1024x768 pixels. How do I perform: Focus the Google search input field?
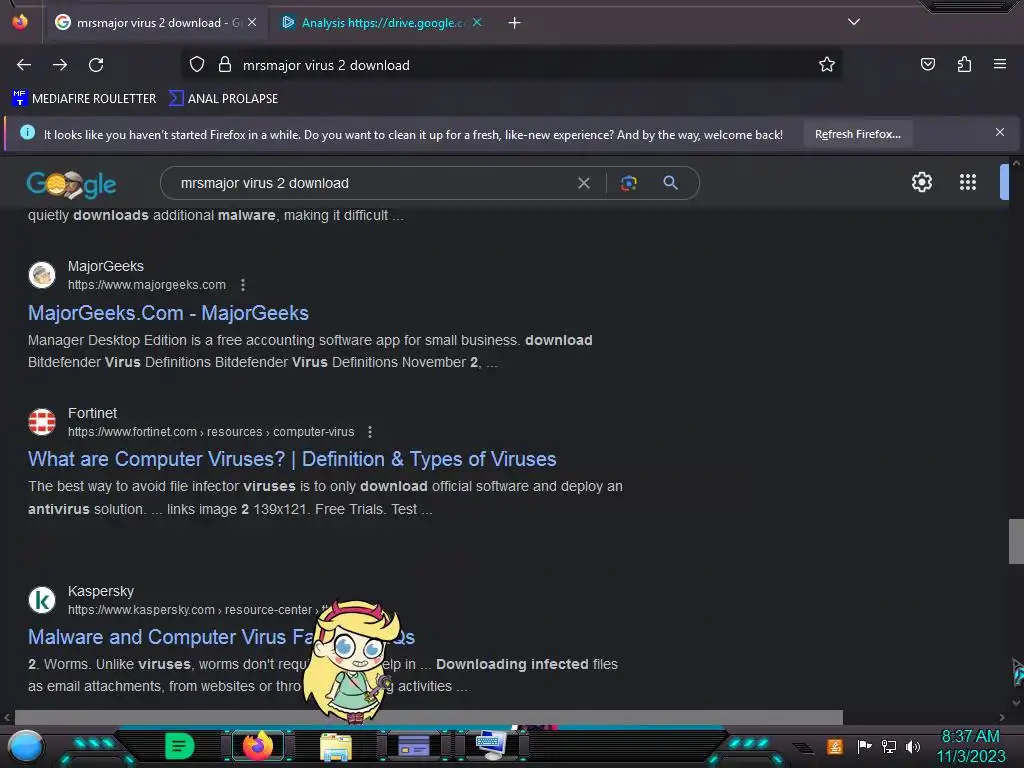[372, 184]
